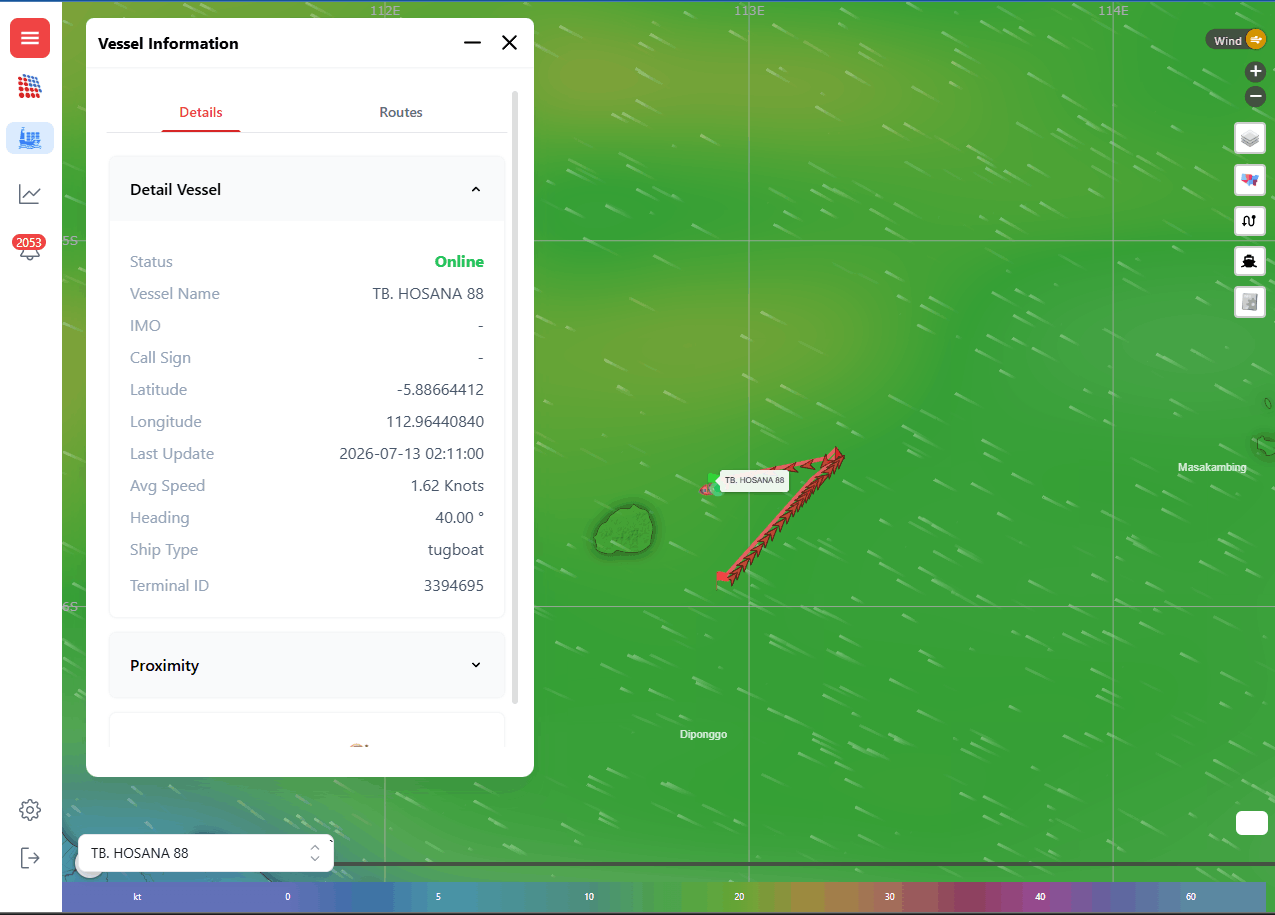Click the Avg Speed value 1.62 Knots

(447, 485)
